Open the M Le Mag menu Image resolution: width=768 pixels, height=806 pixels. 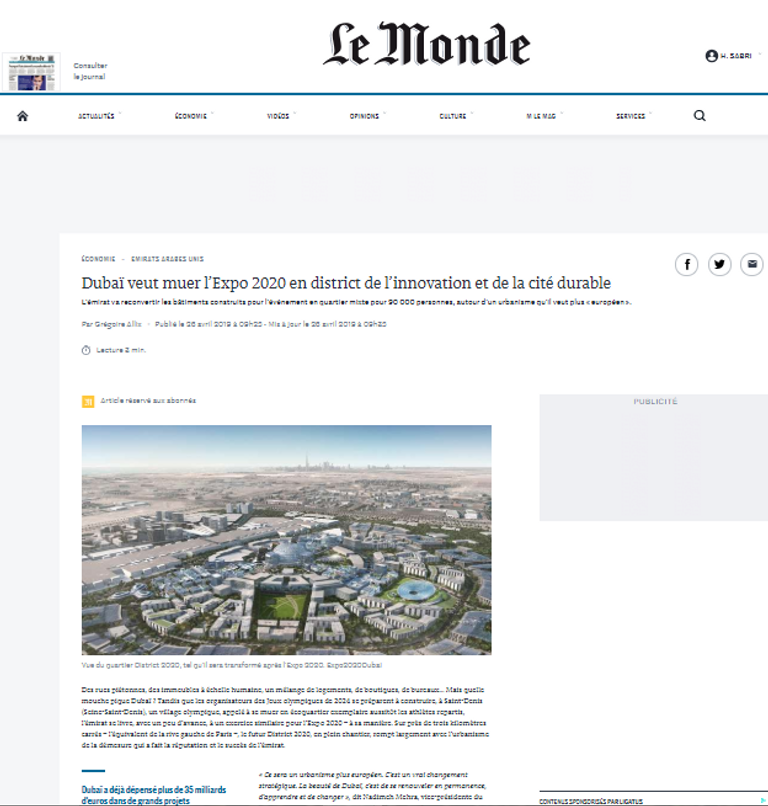pyautogui.click(x=541, y=116)
